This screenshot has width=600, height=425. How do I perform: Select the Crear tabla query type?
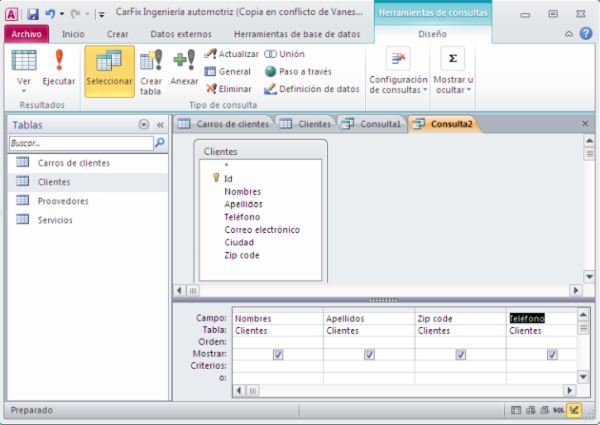[x=151, y=68]
